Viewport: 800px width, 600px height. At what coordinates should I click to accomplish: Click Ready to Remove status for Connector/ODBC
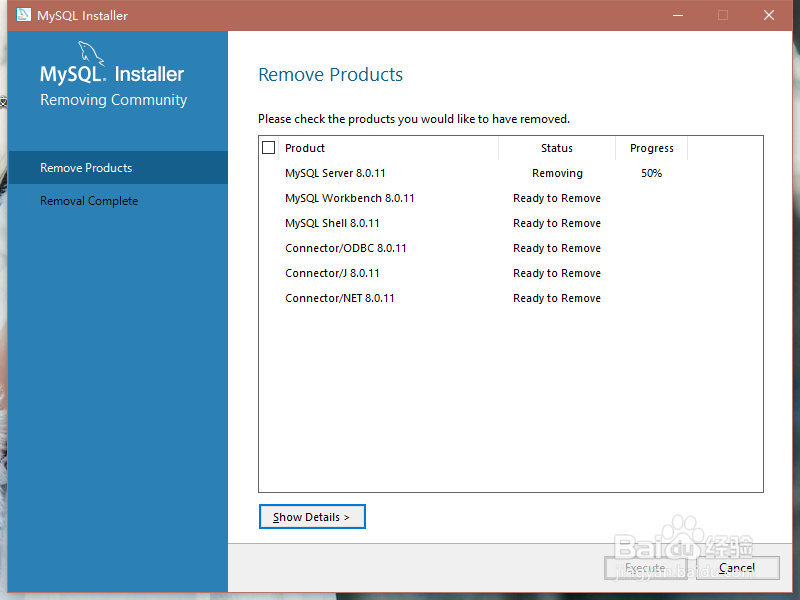click(557, 248)
